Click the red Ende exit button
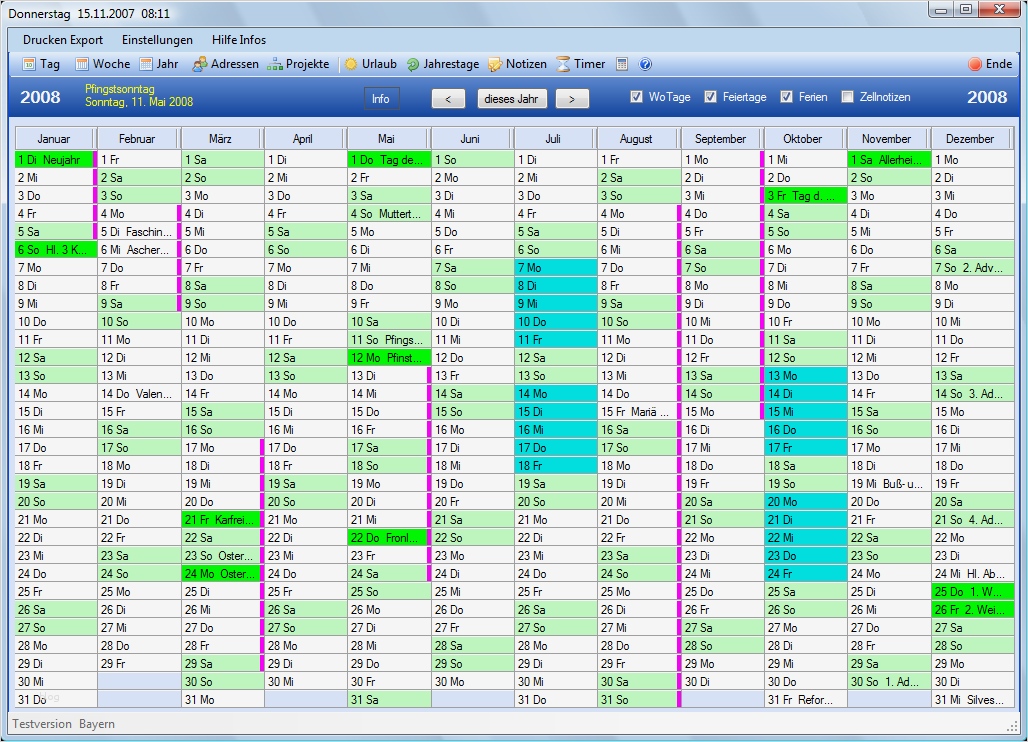Viewport: 1028px width, 742px height. [x=990, y=64]
